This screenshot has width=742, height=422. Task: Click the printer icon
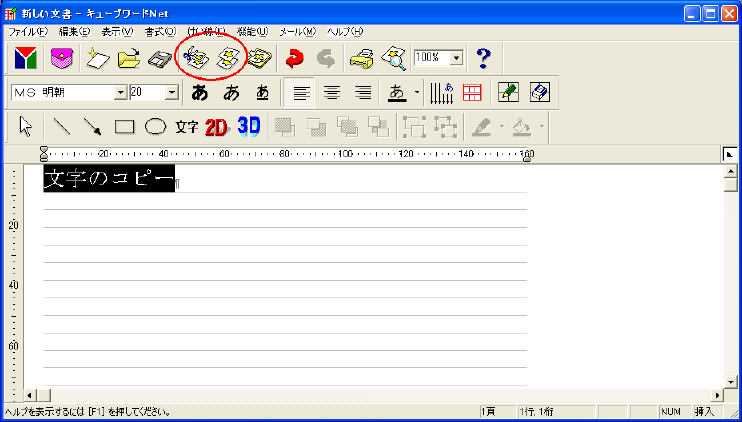click(360, 59)
